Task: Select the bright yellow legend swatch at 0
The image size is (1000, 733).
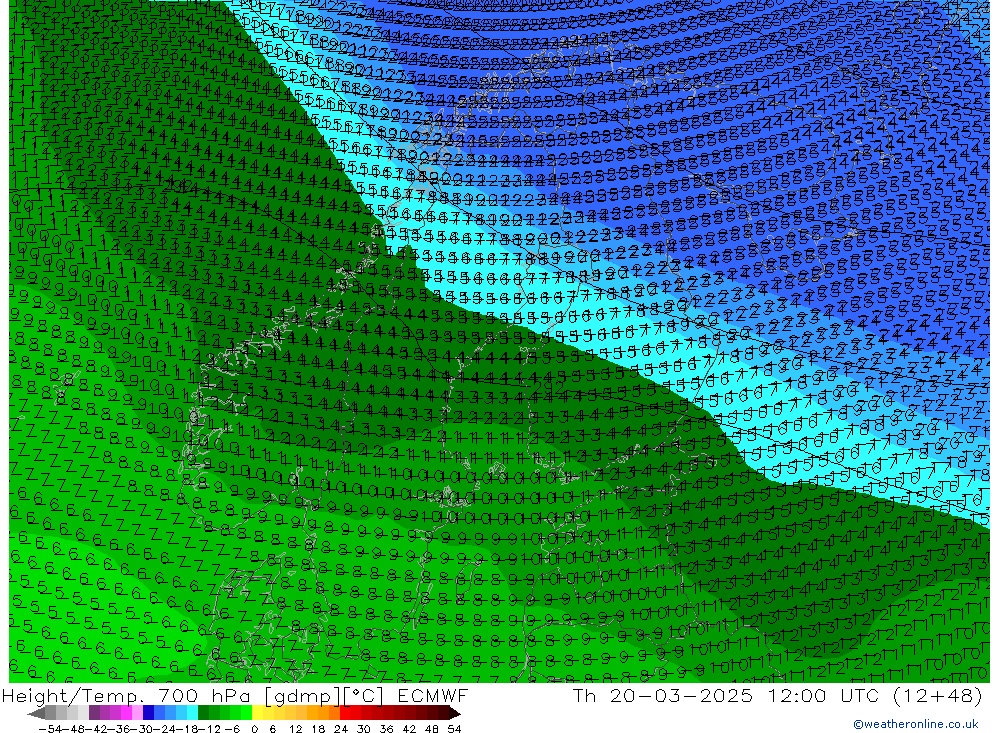Action: click(x=257, y=713)
